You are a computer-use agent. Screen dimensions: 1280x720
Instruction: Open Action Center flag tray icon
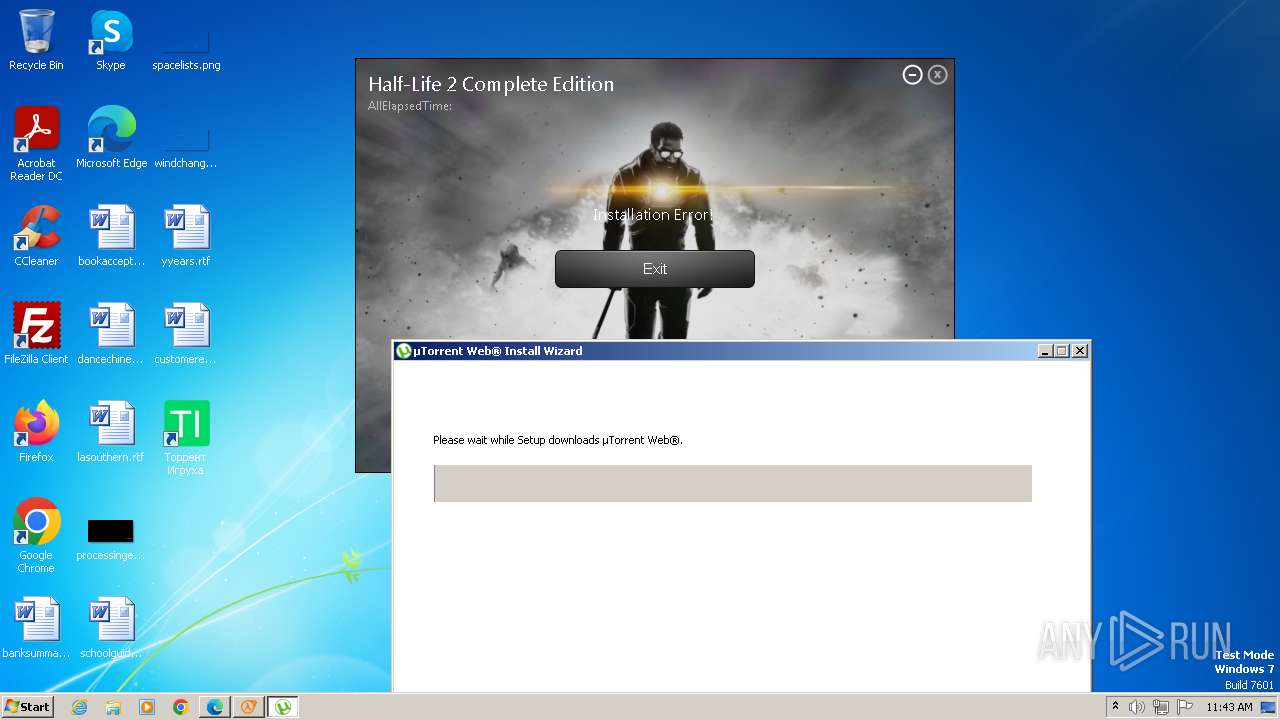click(x=1184, y=707)
